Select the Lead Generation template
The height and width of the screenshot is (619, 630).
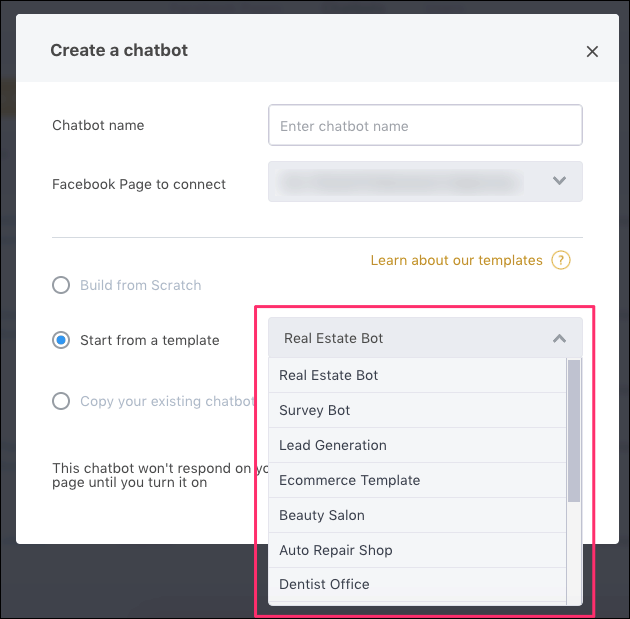(x=417, y=445)
